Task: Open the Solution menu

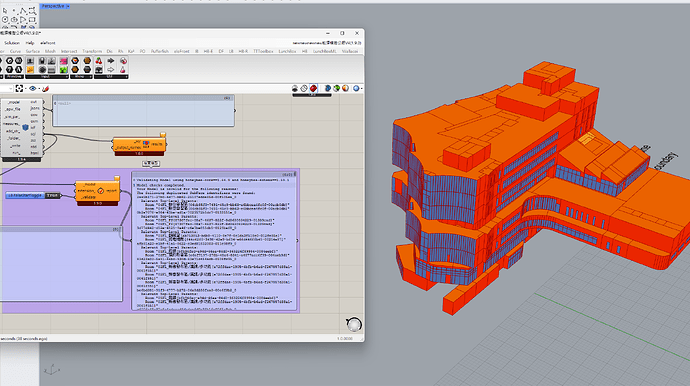Action: 12,43
